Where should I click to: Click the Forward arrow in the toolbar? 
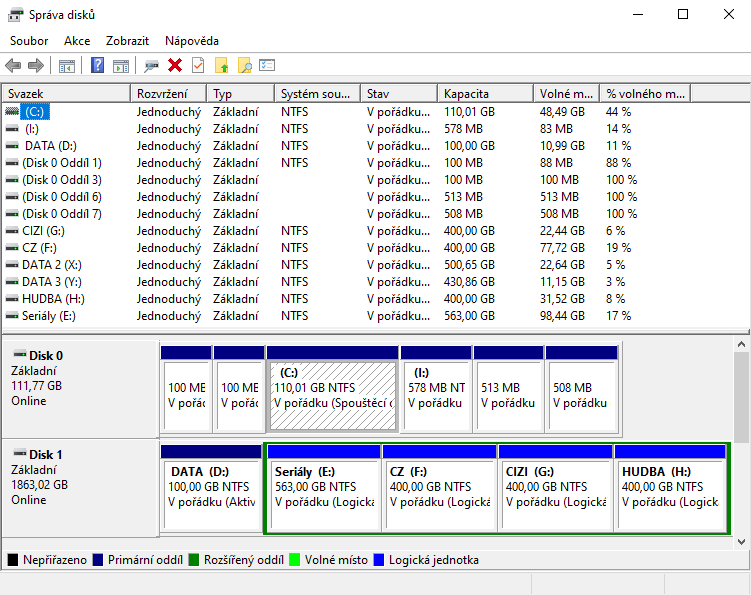coord(36,66)
